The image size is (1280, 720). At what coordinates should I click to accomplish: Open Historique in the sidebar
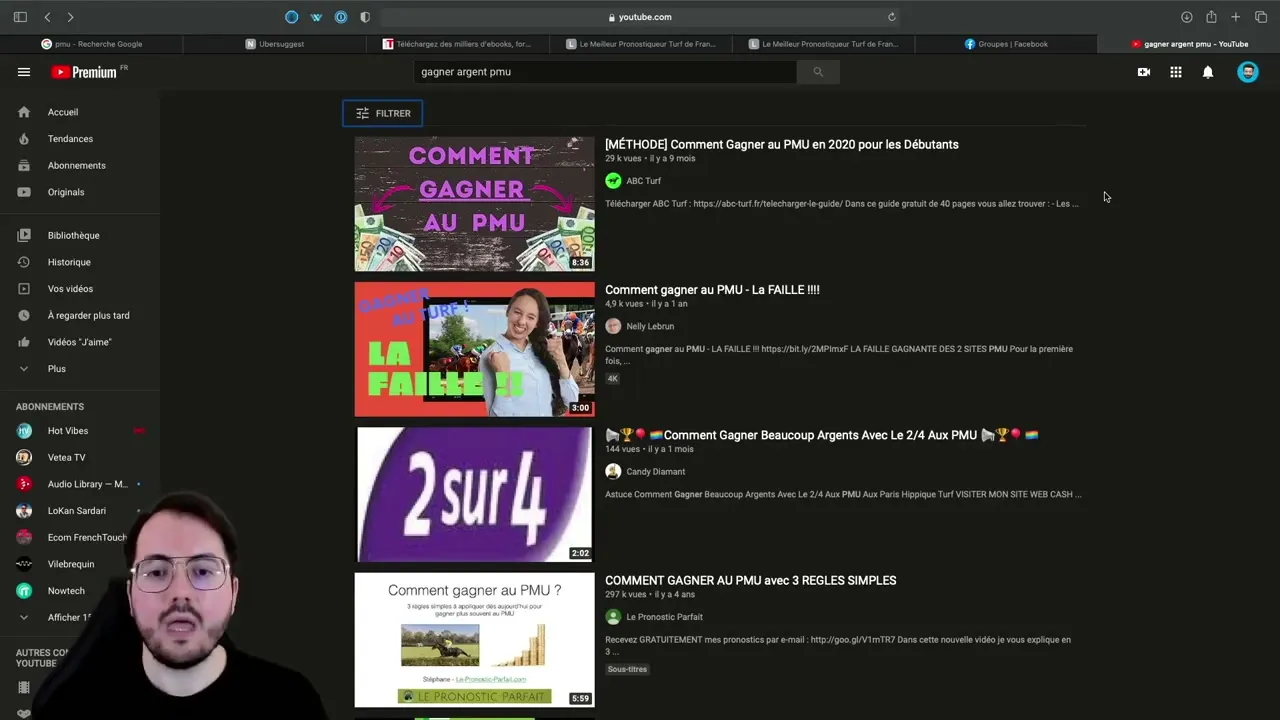click(x=69, y=262)
